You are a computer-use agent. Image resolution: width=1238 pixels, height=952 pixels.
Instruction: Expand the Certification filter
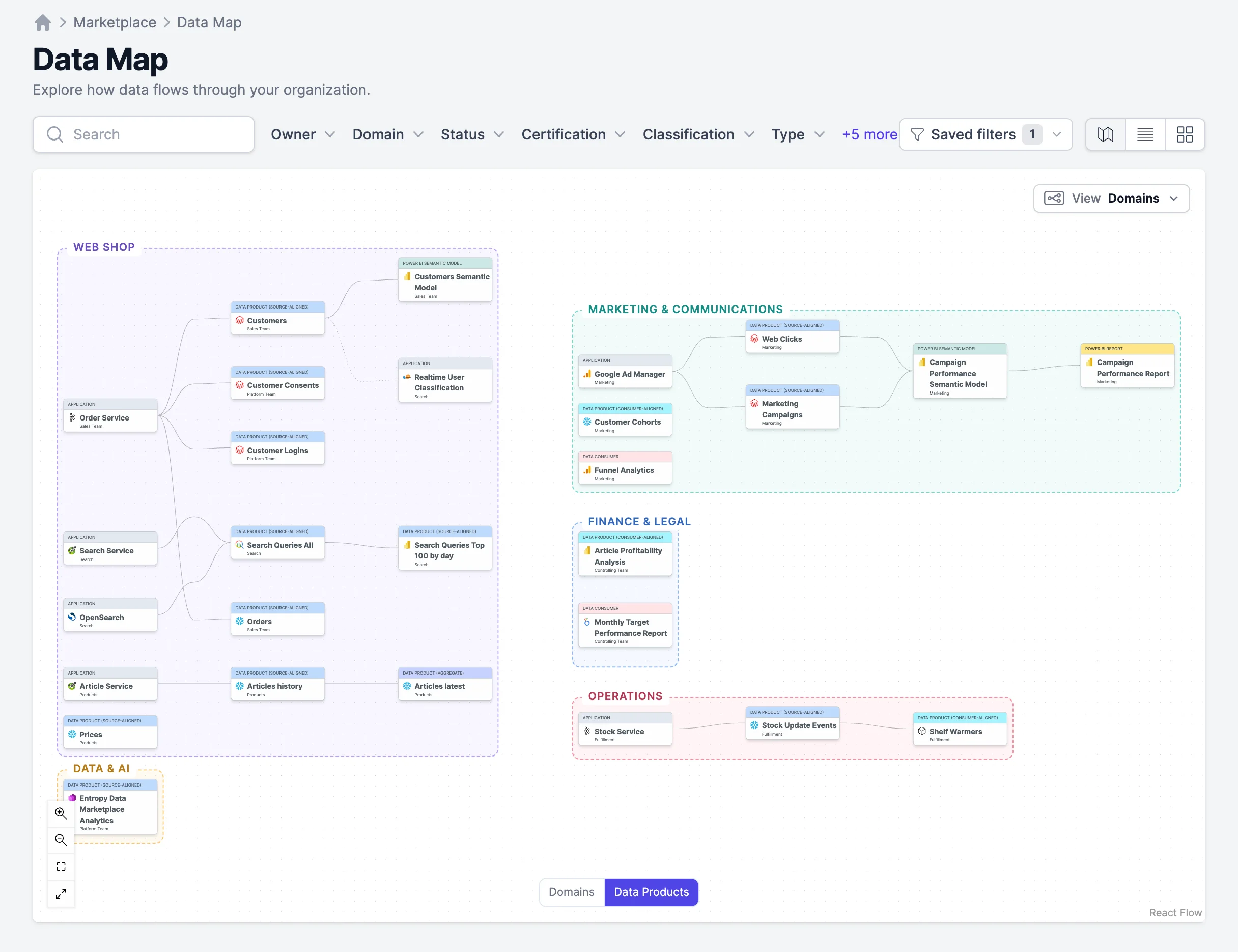[573, 134]
